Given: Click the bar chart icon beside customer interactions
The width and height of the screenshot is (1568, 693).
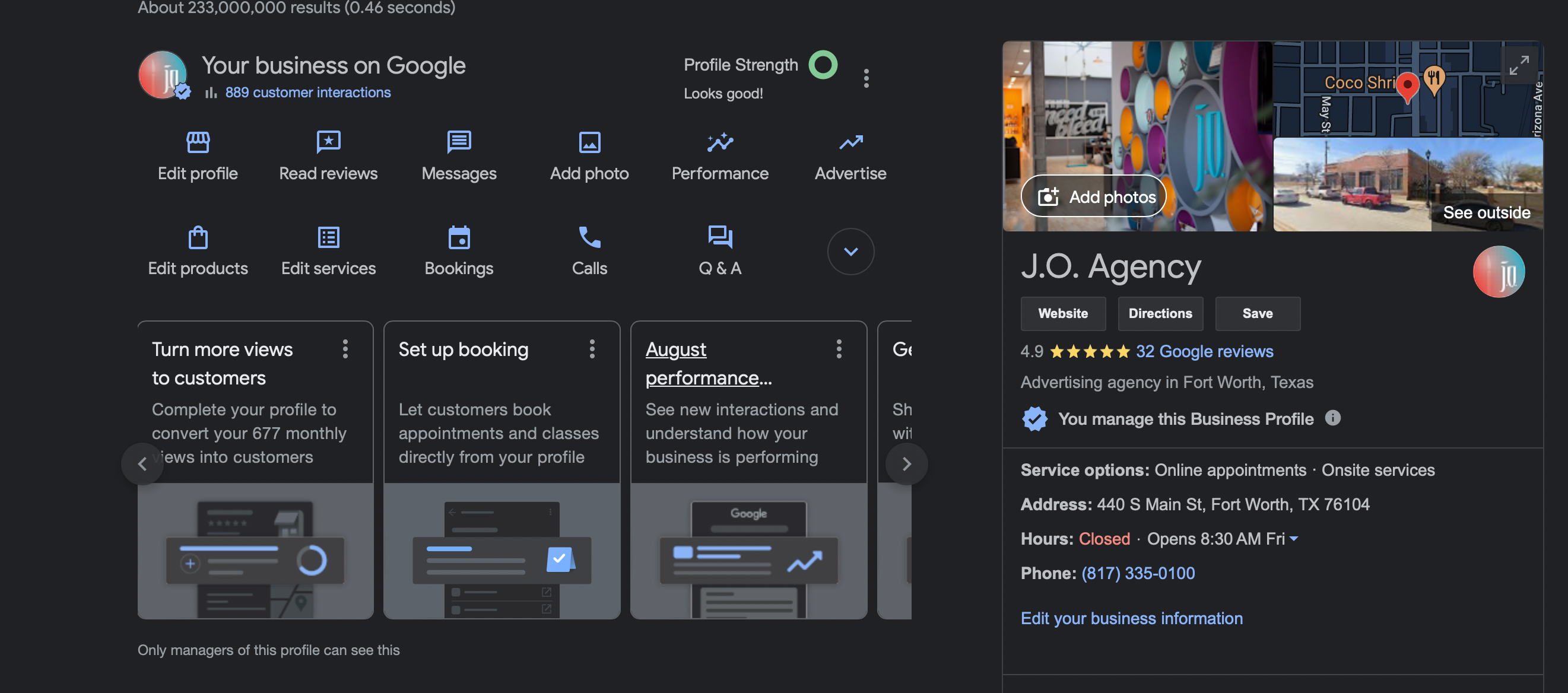Looking at the screenshot, I should (211, 93).
